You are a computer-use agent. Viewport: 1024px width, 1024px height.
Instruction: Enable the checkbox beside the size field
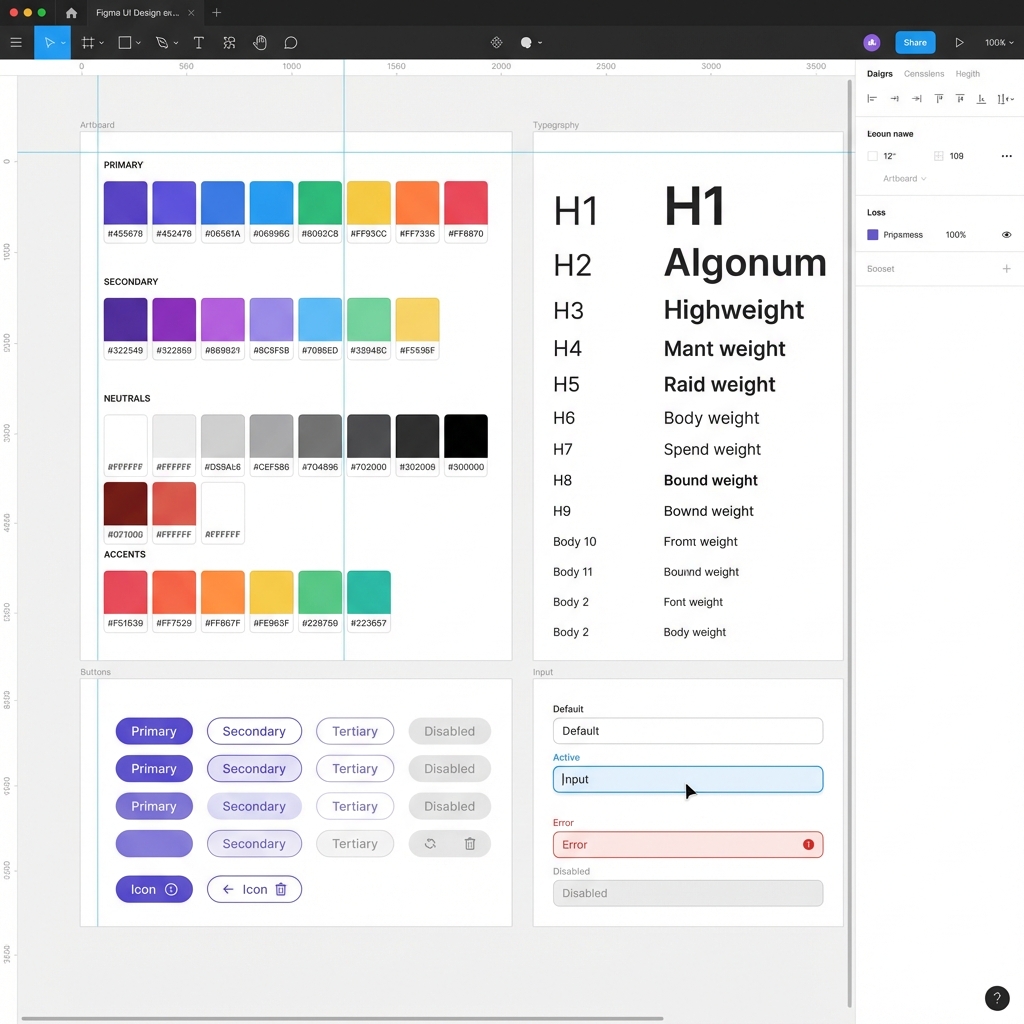872,156
